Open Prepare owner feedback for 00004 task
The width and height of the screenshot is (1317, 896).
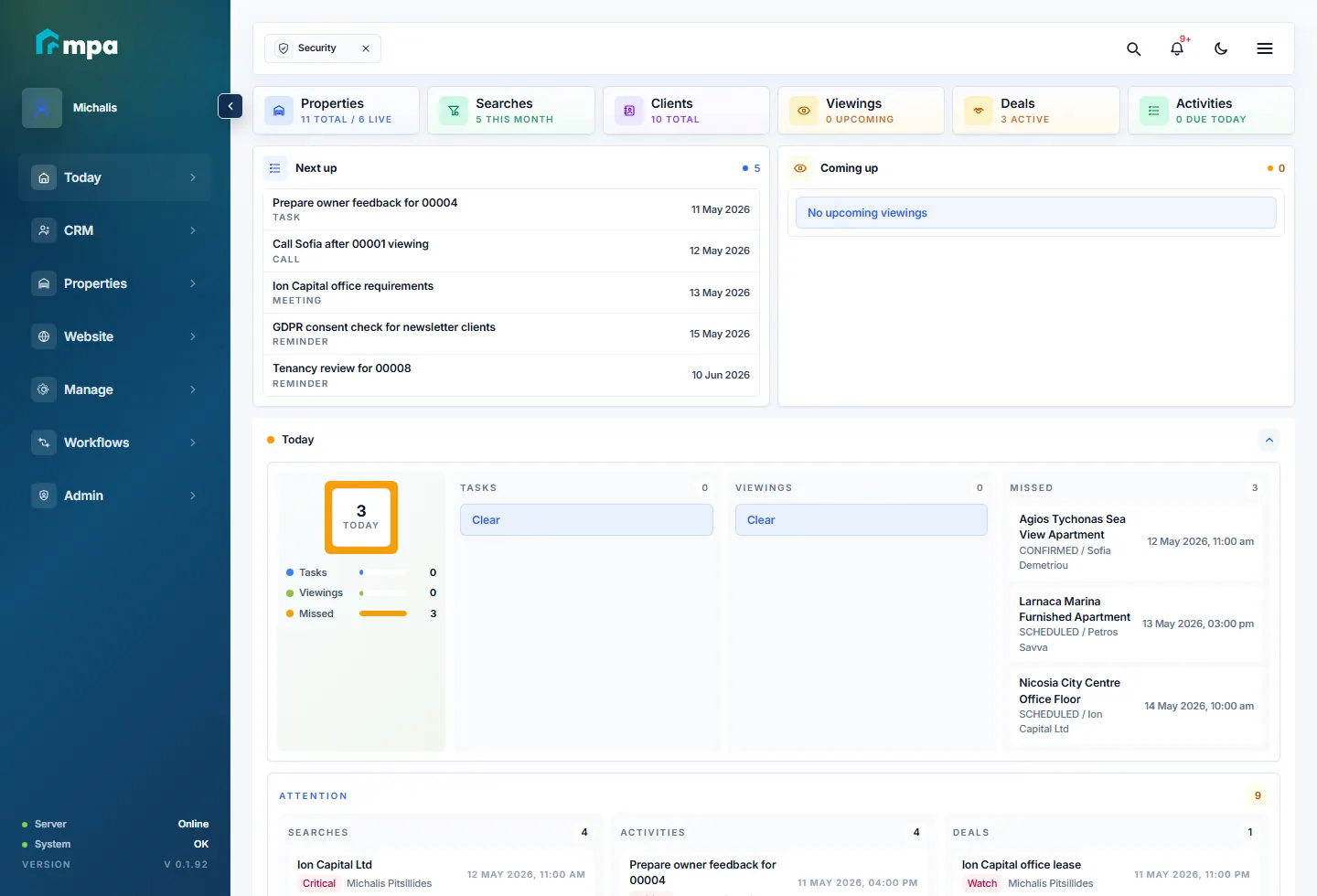point(511,209)
